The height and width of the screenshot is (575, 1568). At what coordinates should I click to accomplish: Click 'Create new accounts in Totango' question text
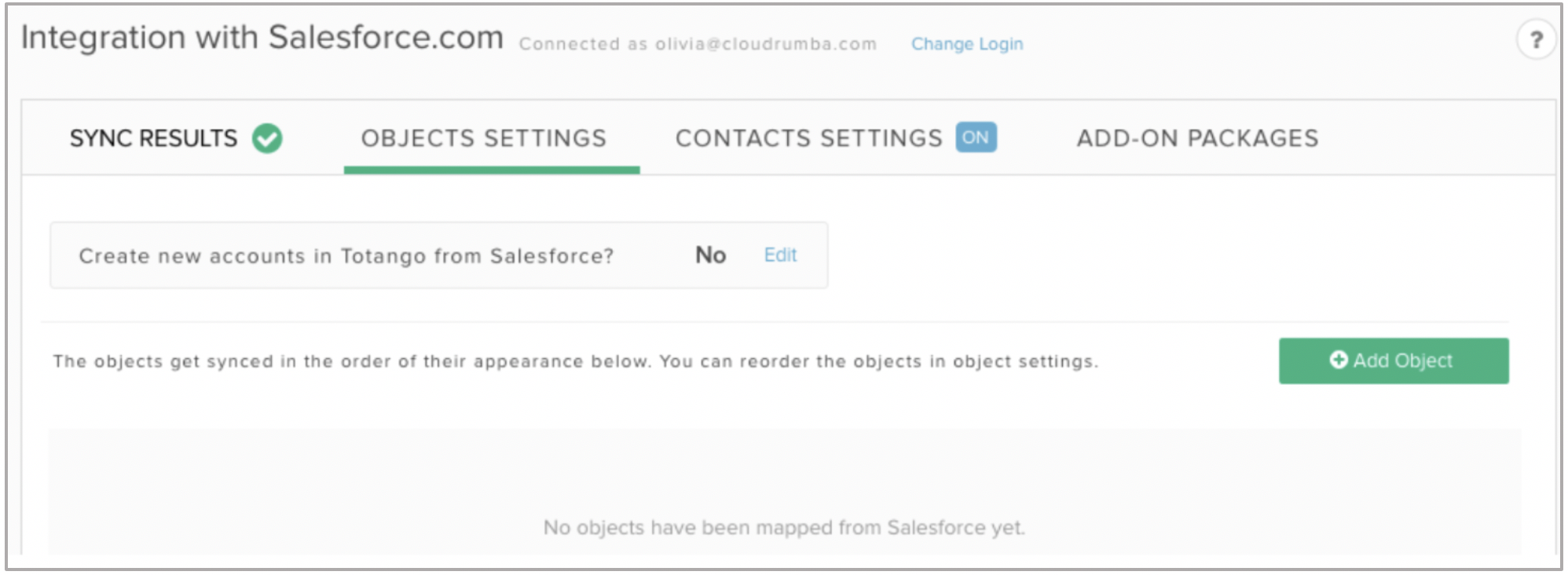(x=346, y=256)
